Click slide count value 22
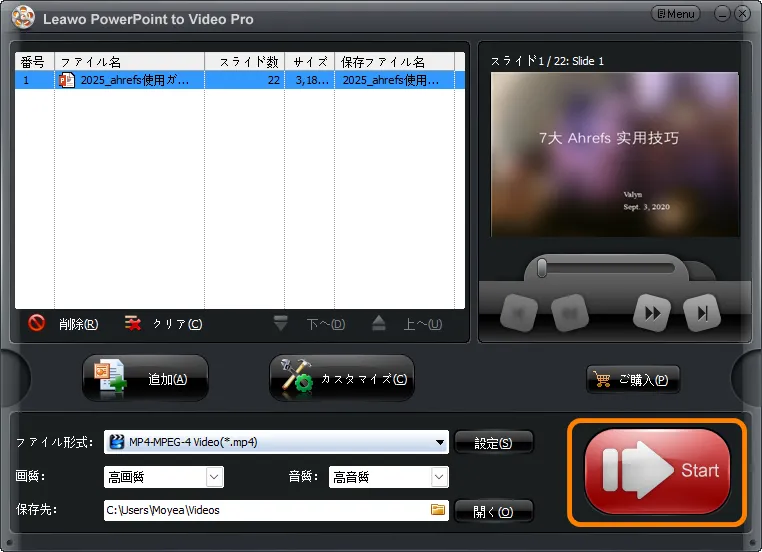This screenshot has height=552, width=762. (x=274, y=80)
